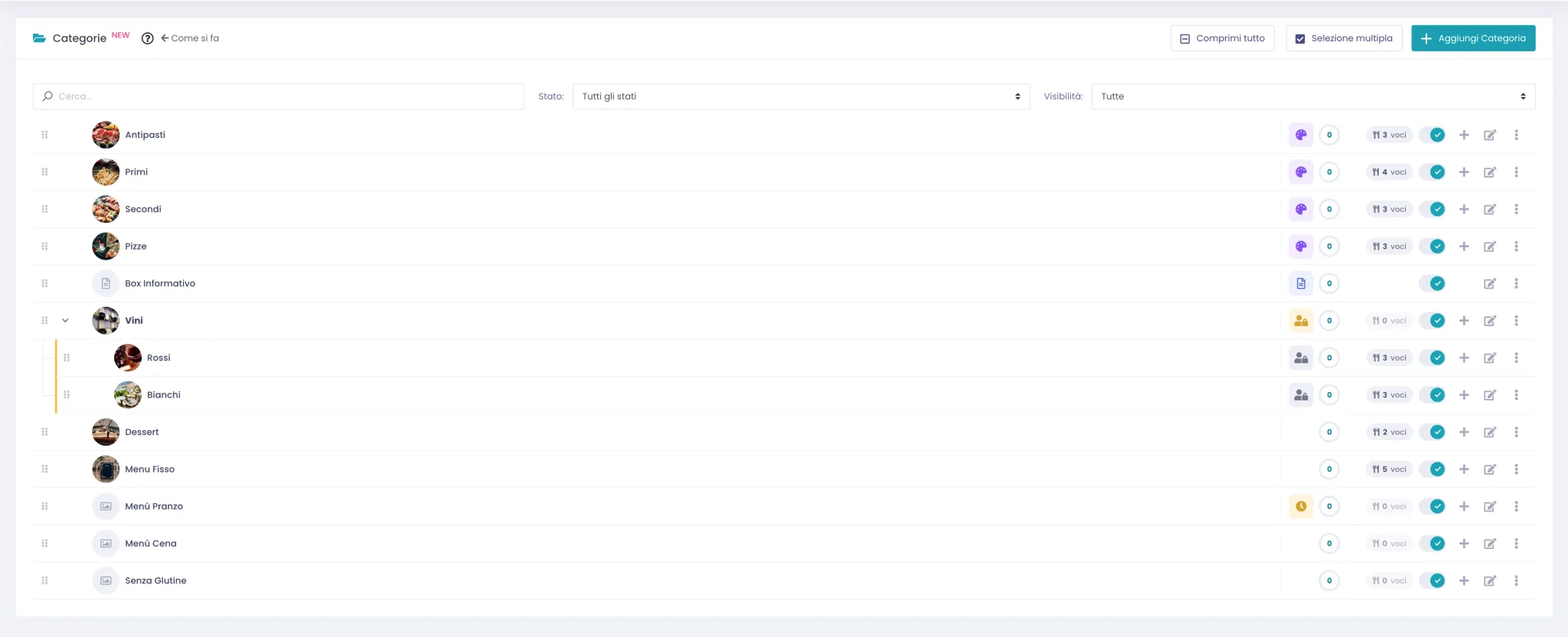The width and height of the screenshot is (1568, 637).
Task: Toggle the Dessert visibility switch
Action: (x=1432, y=432)
